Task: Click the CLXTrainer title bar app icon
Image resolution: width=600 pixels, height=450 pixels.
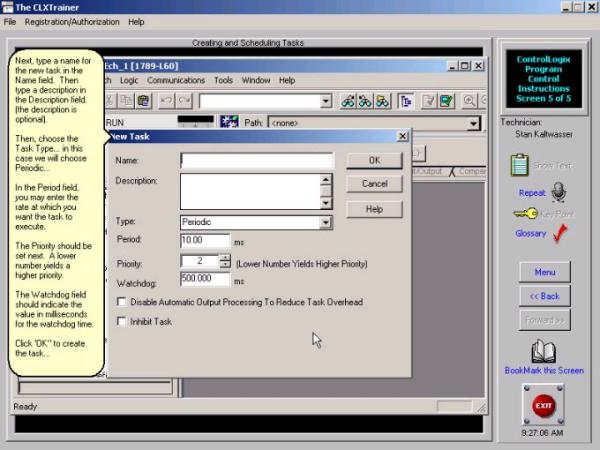Action: click(x=7, y=7)
